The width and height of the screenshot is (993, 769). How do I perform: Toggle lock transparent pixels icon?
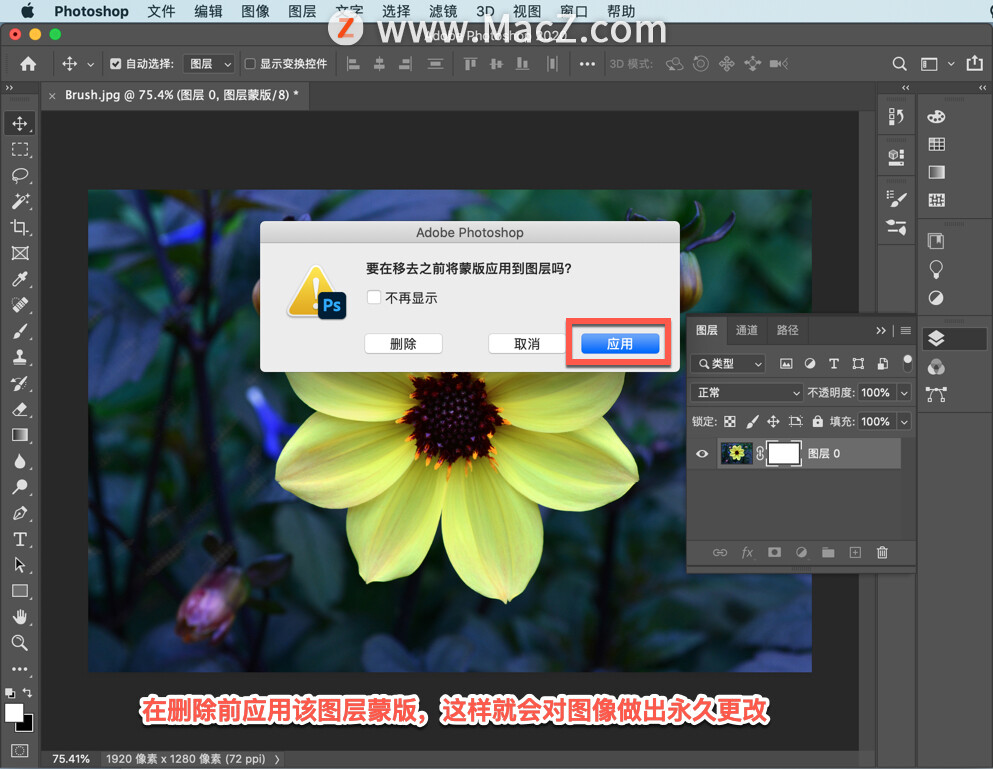(730, 421)
